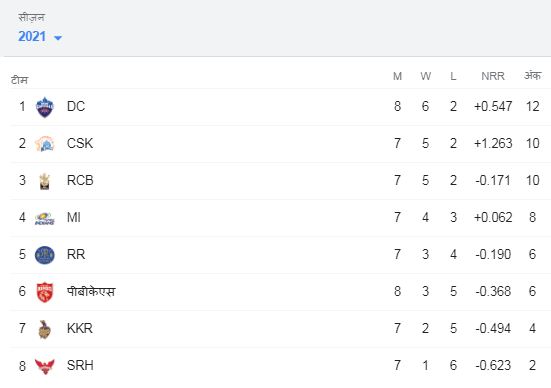Open the CSK team name link
The image size is (551, 388).
pyautogui.click(x=80, y=143)
